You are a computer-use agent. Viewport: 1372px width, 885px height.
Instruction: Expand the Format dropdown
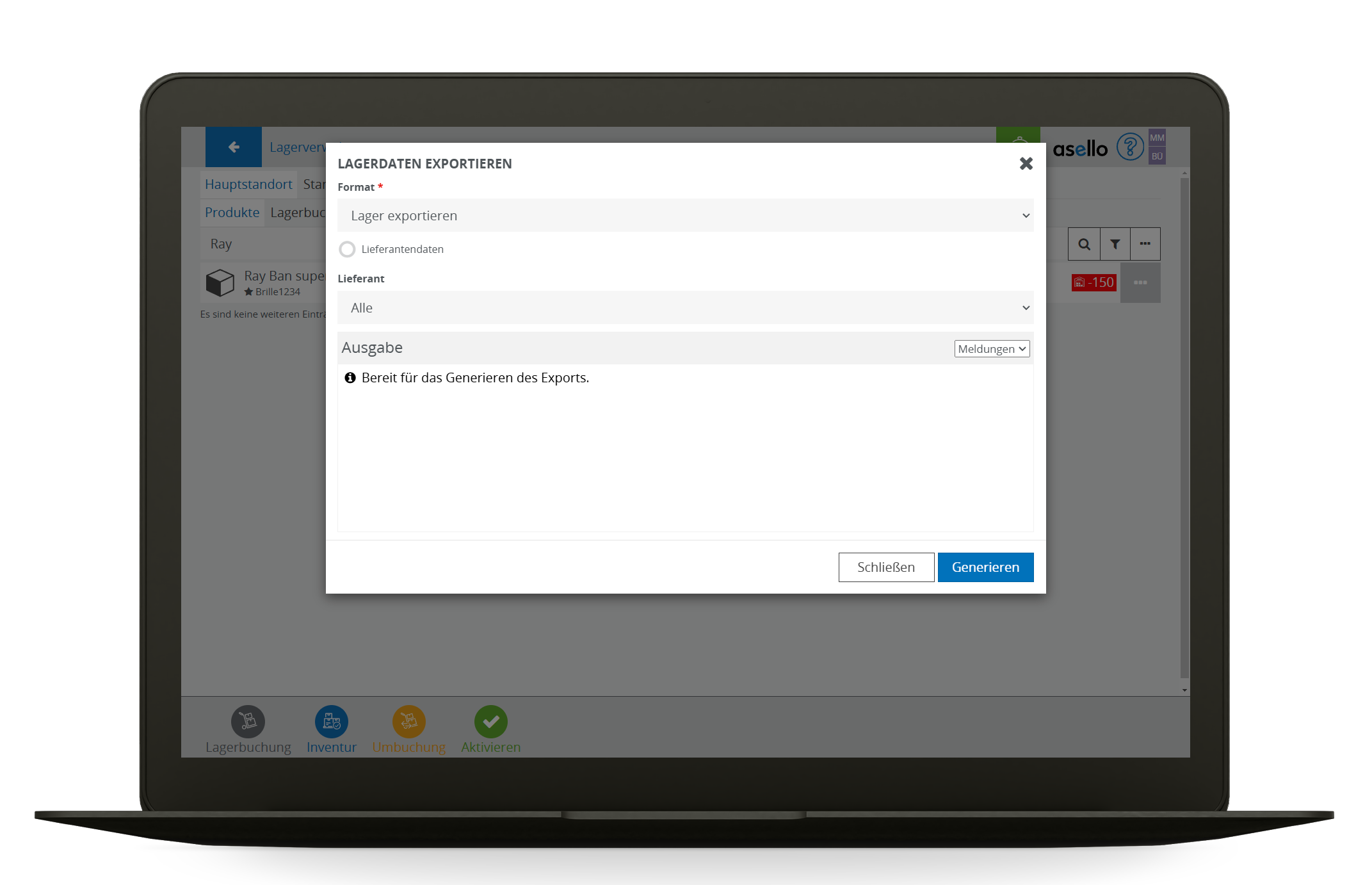pyautogui.click(x=685, y=216)
